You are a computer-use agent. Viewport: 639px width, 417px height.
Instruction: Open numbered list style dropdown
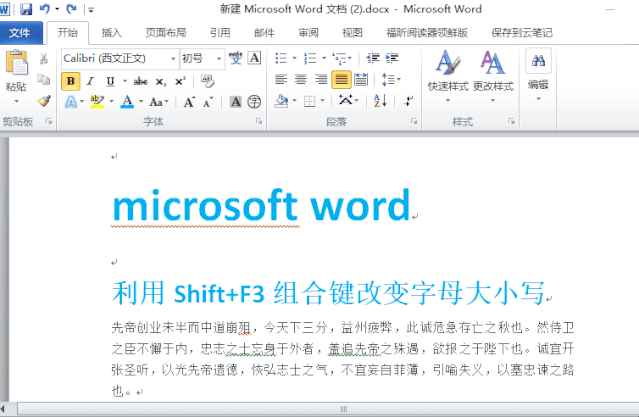pos(324,58)
